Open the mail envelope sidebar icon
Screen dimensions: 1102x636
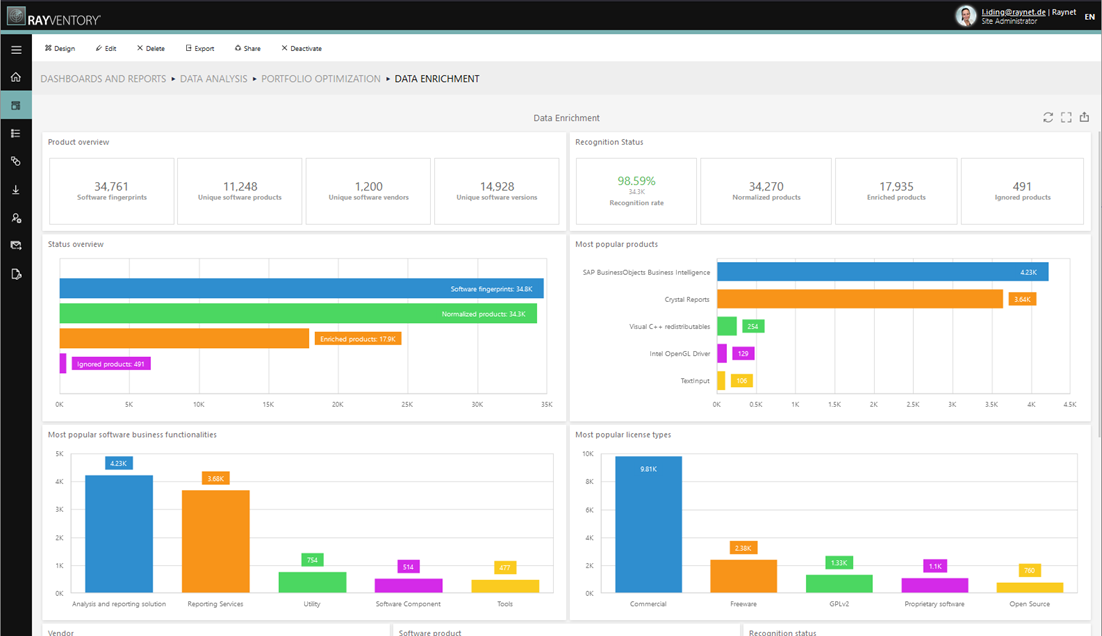click(16, 245)
